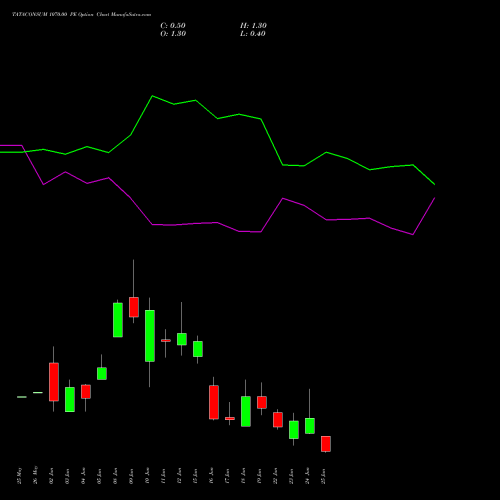Click the 19 Jun date label

coord(260,476)
